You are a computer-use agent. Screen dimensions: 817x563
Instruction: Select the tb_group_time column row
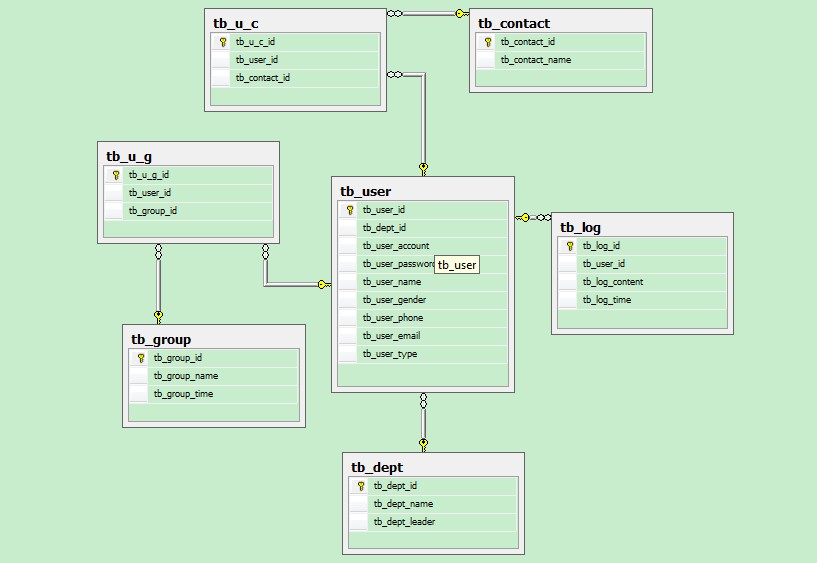pyautogui.click(x=183, y=394)
